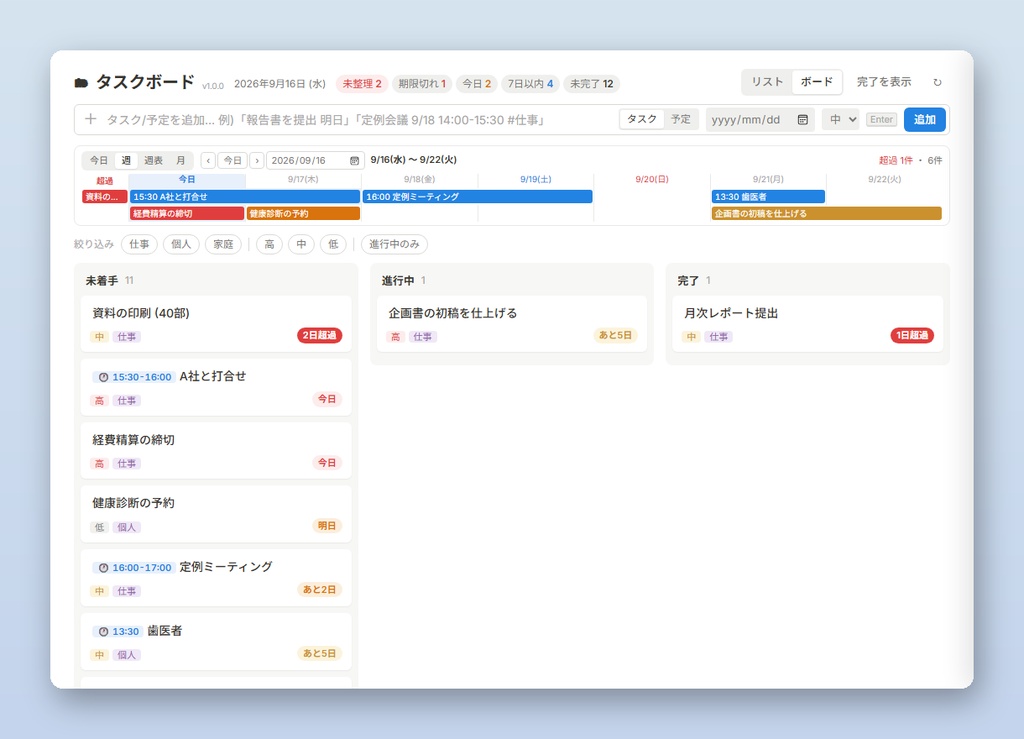
Task: Toggle 家庭 filter chip
Action: coord(223,244)
